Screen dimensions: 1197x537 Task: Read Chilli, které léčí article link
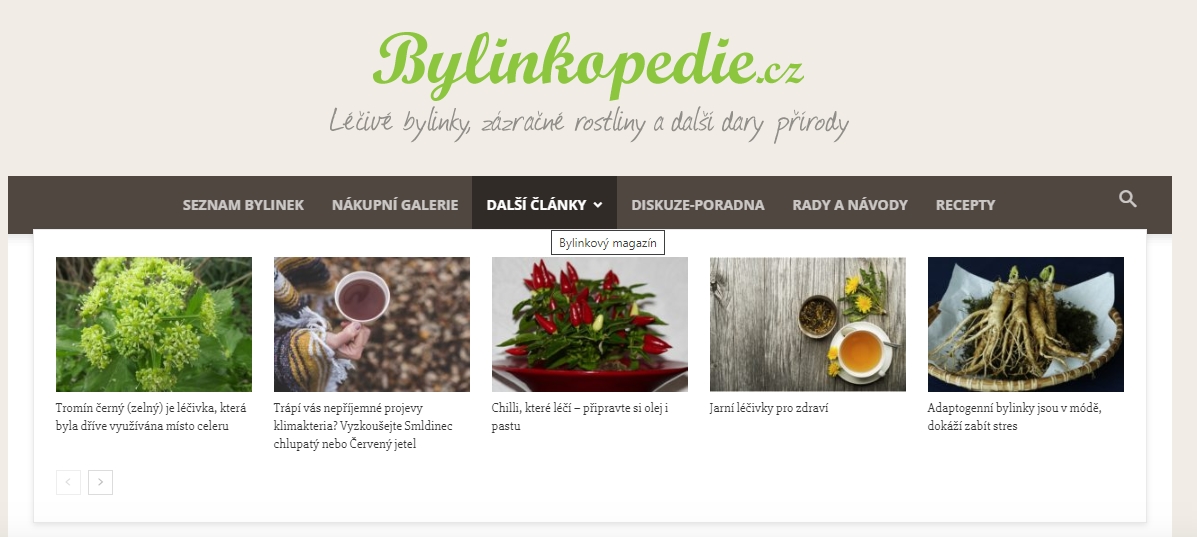coord(580,417)
